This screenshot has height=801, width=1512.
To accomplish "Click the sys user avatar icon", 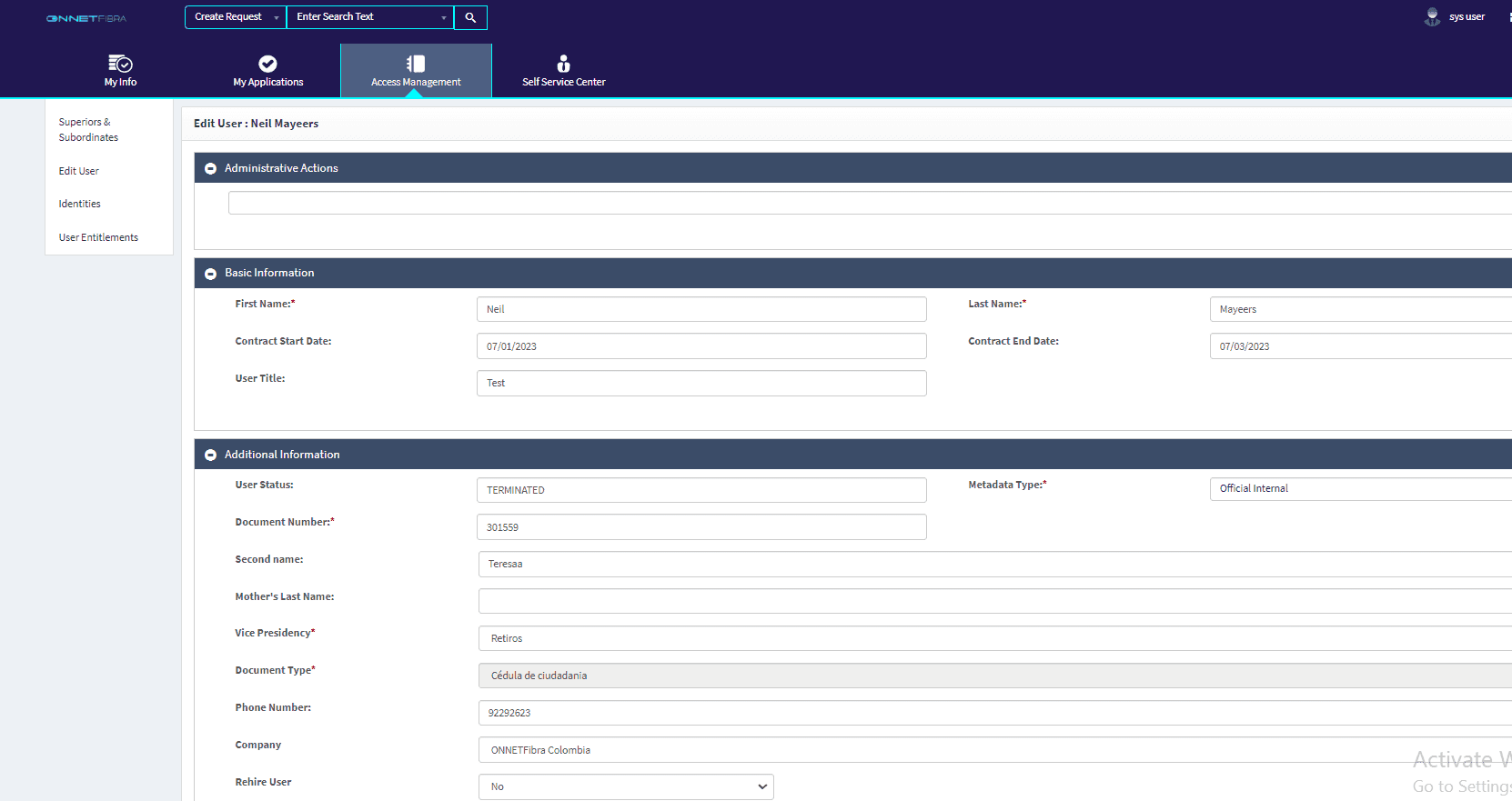I will (1432, 17).
